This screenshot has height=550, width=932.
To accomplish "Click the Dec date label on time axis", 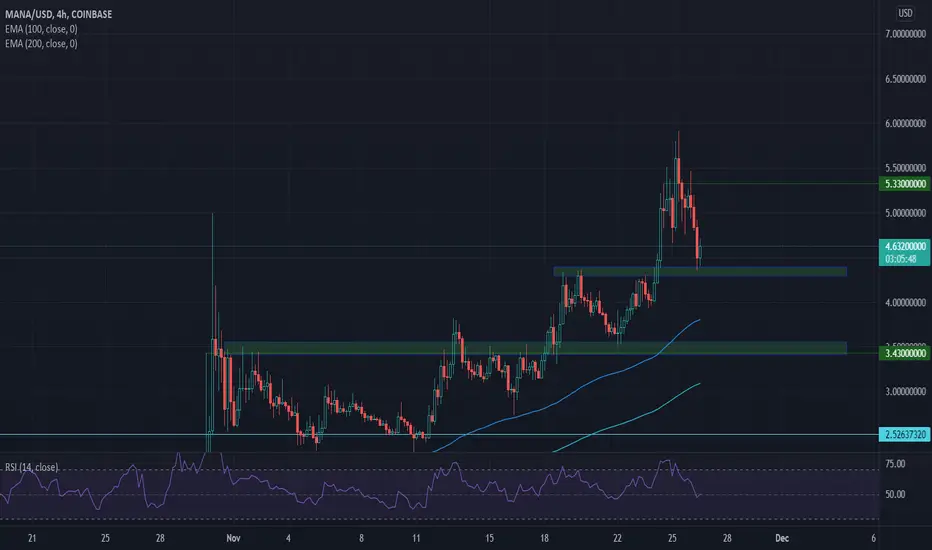I will pos(782,538).
